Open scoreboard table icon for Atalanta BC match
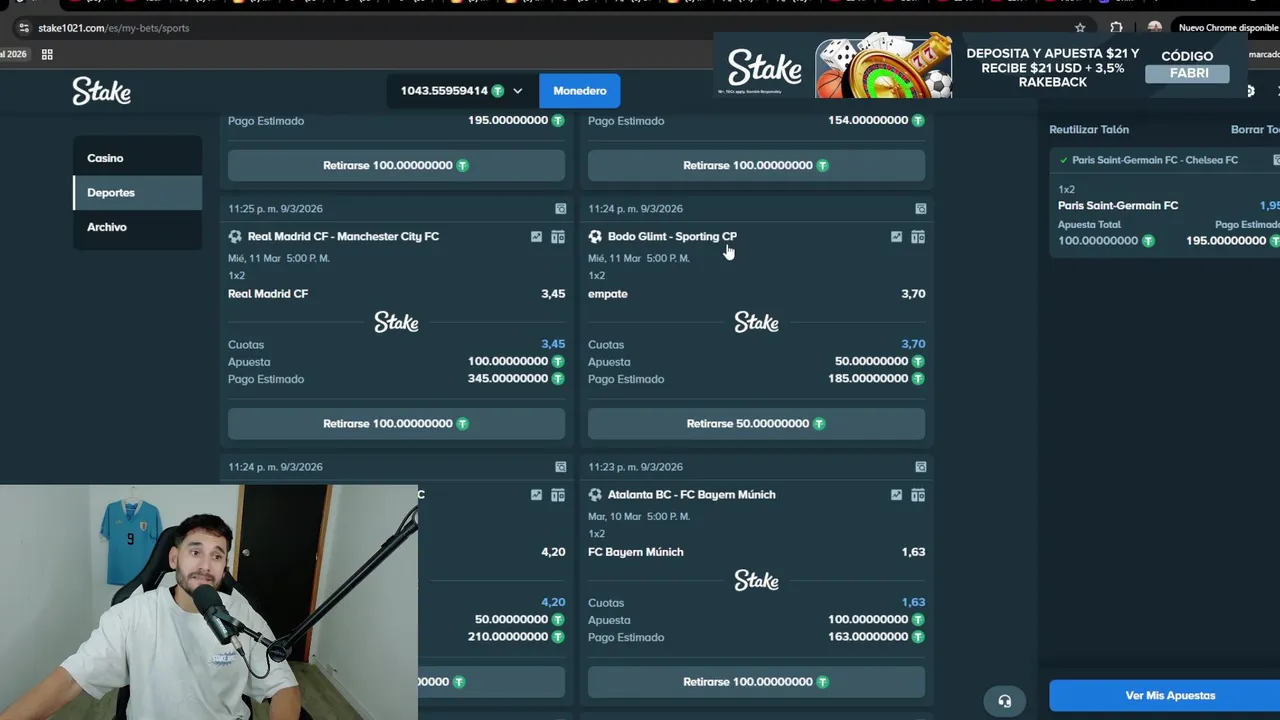 918,495
